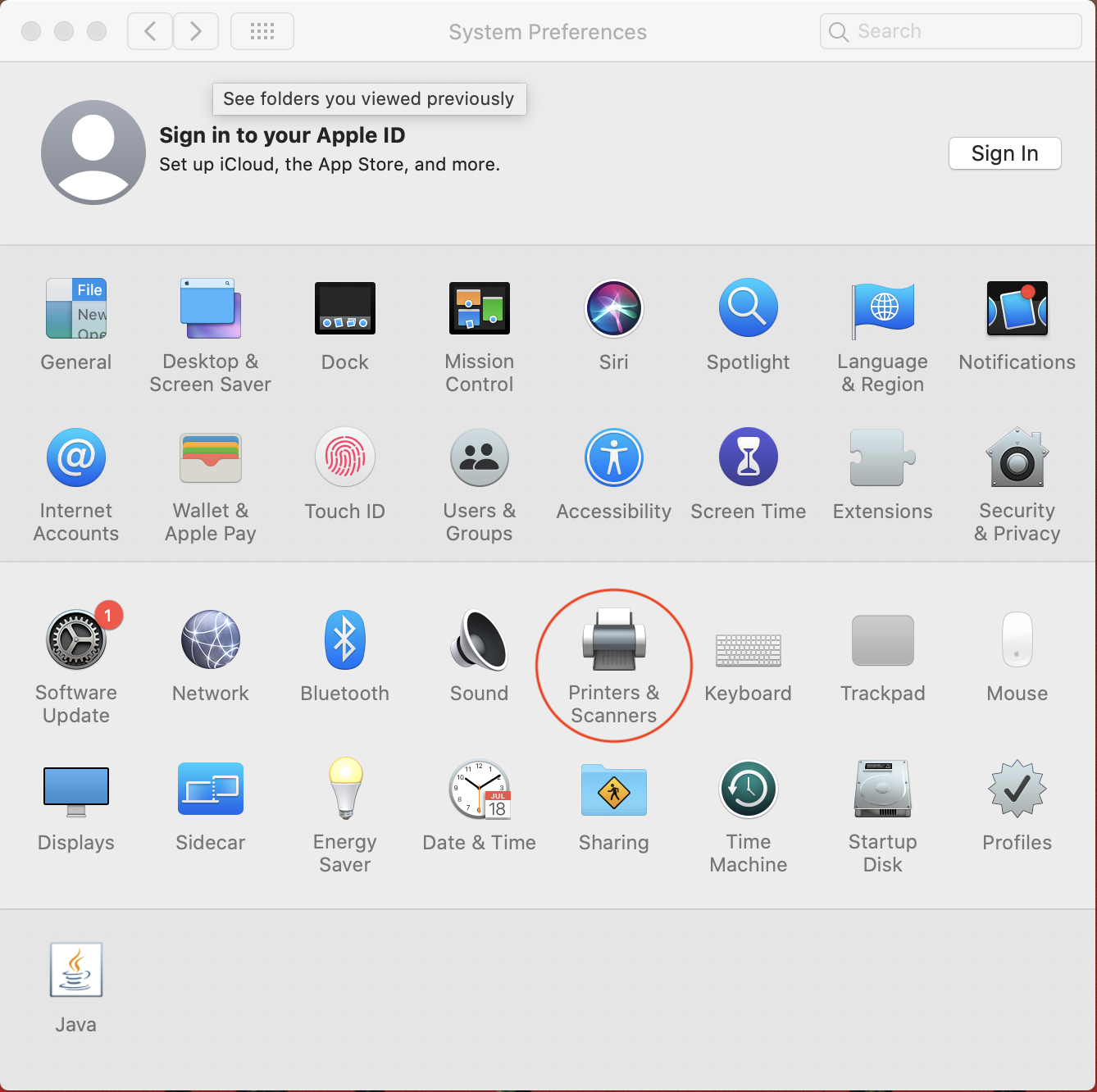Open Wallet & Apple Pay settings
This screenshot has height=1092, width=1097.
click(x=211, y=457)
